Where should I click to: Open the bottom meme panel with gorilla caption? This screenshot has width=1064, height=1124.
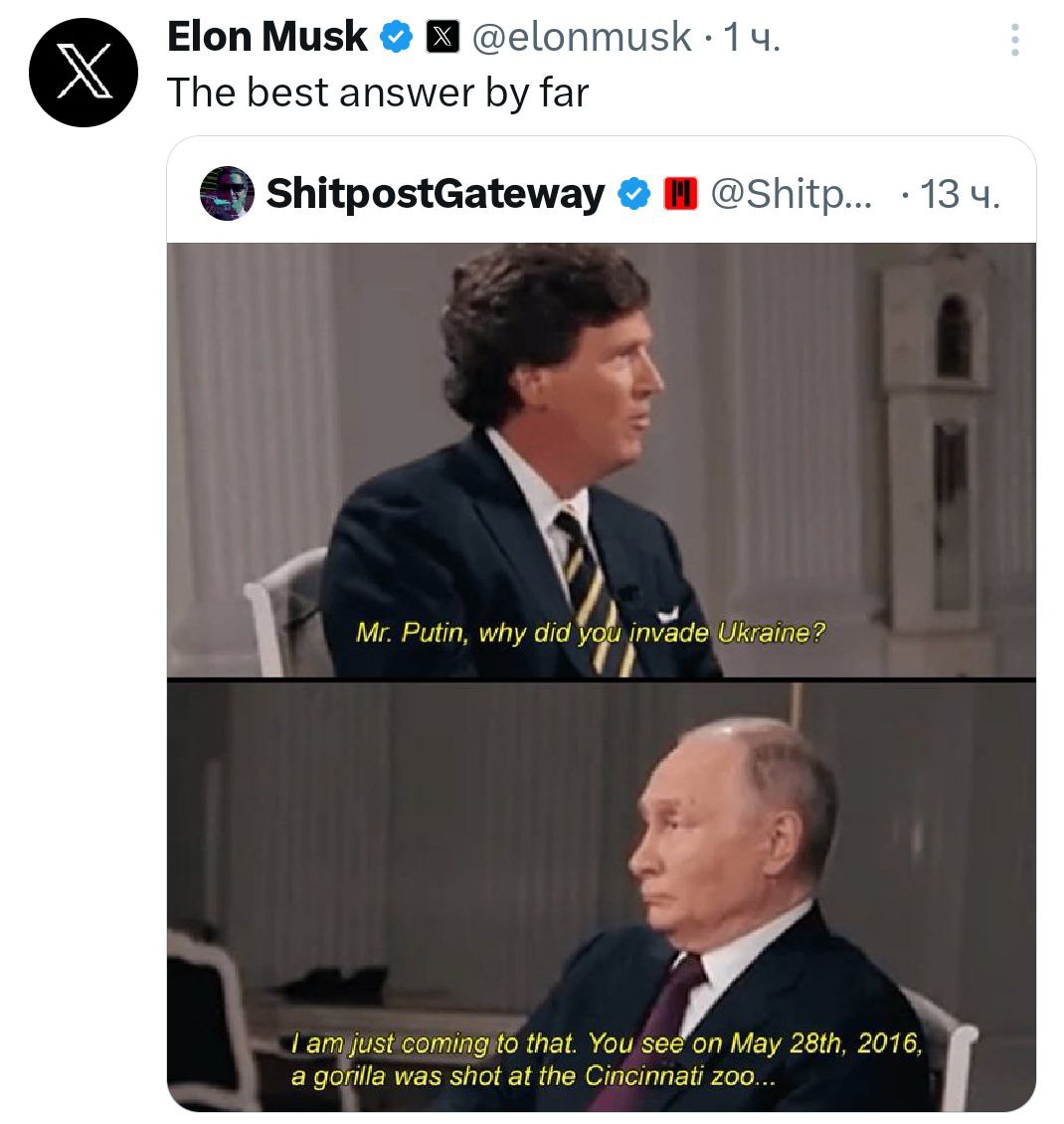tap(602, 896)
